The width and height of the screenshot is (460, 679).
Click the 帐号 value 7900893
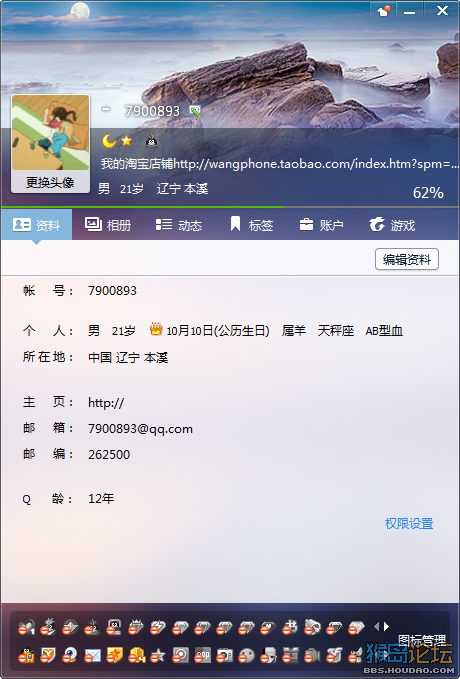click(x=112, y=291)
